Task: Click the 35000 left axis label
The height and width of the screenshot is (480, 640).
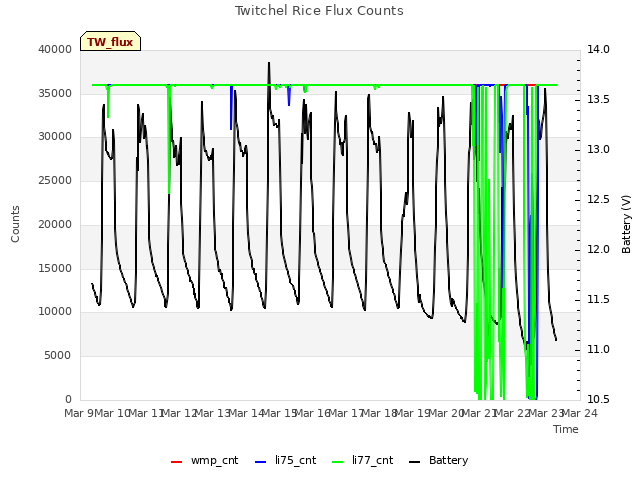Action: (x=55, y=93)
